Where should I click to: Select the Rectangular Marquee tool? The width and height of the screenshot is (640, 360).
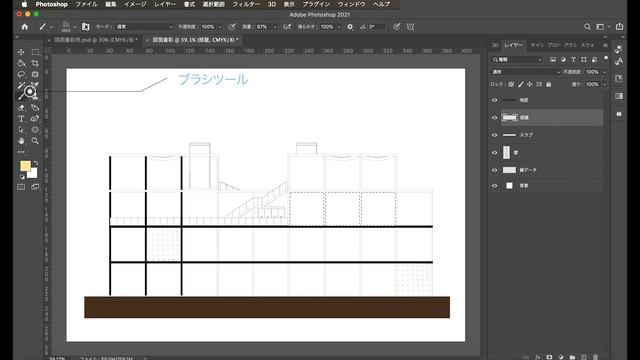click(36, 52)
